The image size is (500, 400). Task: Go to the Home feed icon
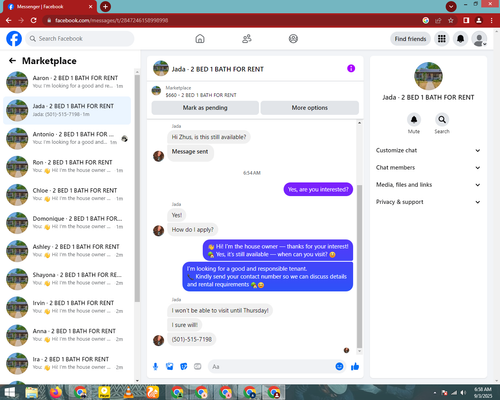200,39
